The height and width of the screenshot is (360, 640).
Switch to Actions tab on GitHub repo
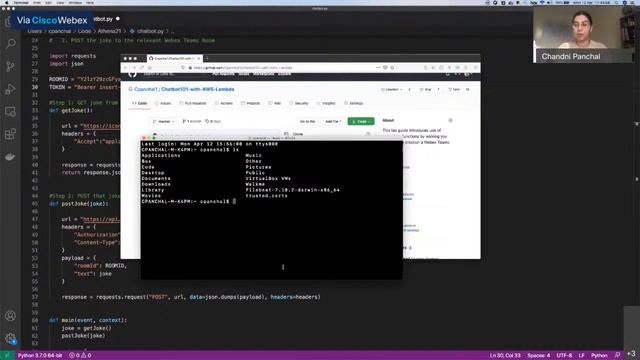224,104
